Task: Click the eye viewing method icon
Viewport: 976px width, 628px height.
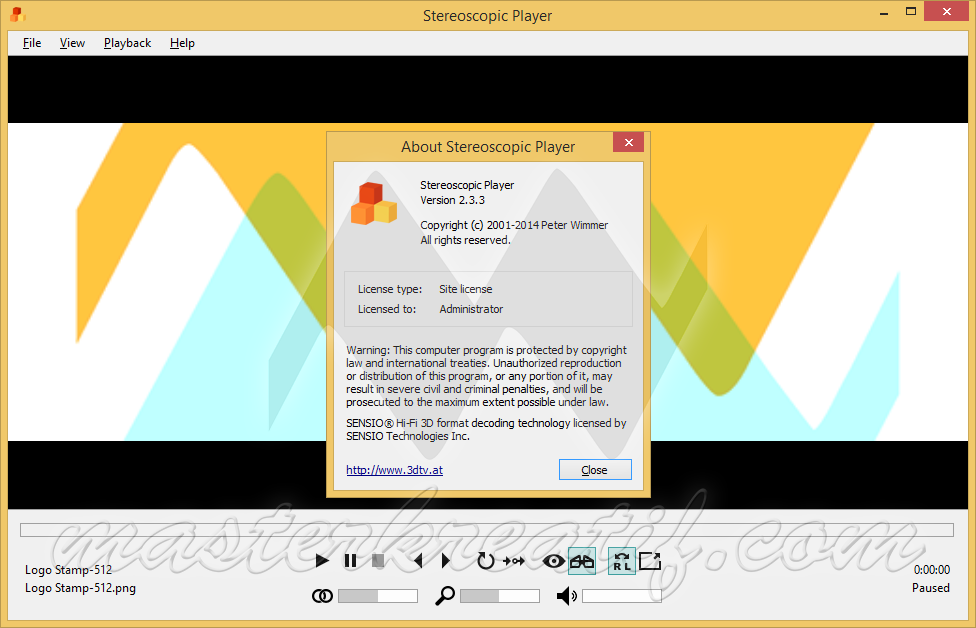Action: coord(553,561)
